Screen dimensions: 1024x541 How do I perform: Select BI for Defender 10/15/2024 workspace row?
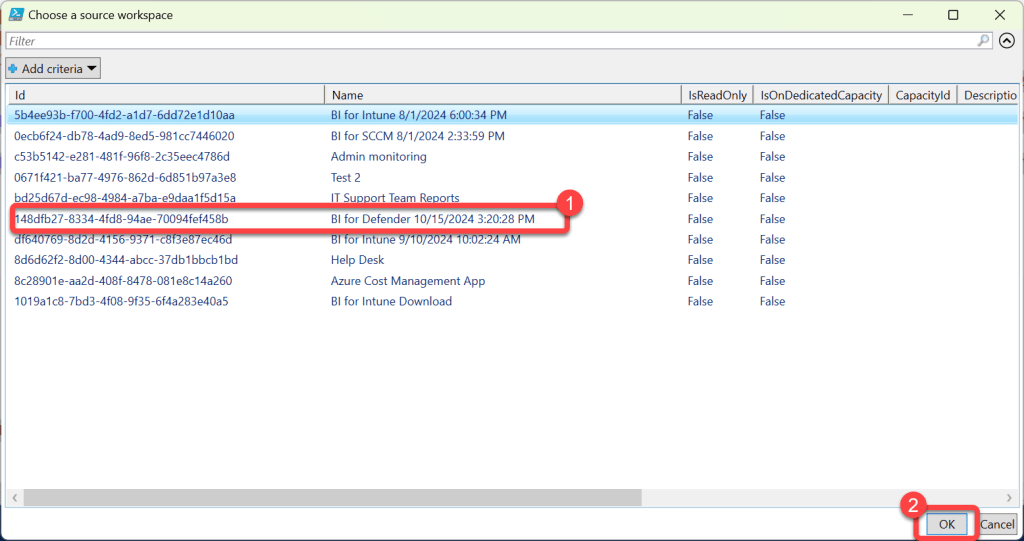(x=432, y=219)
